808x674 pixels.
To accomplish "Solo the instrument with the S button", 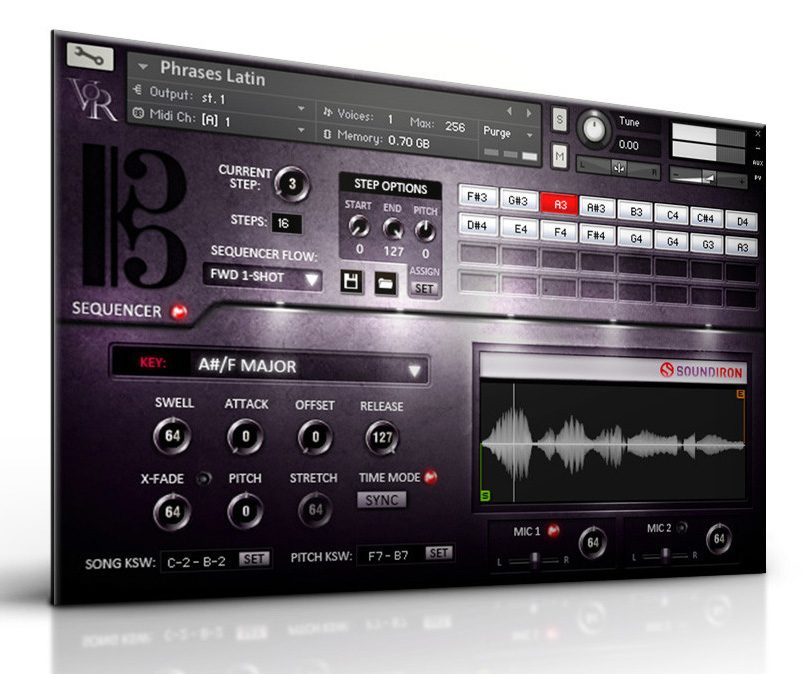I will click(x=560, y=120).
